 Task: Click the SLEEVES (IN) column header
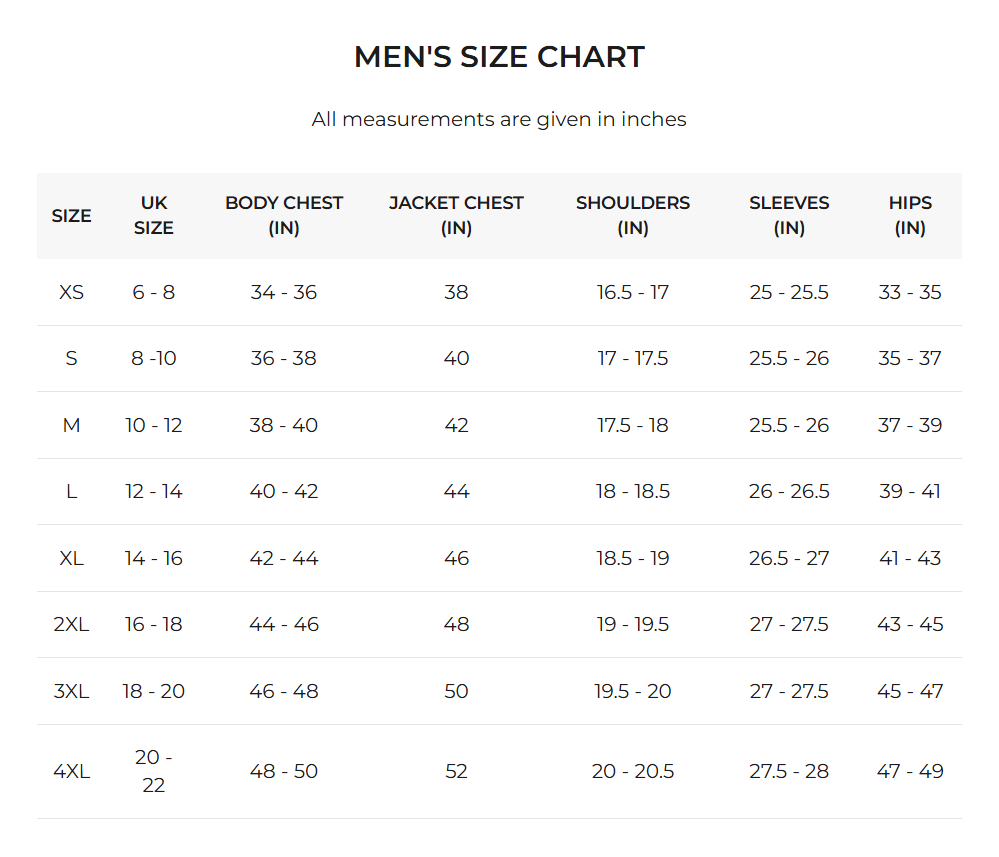pyautogui.click(x=789, y=215)
